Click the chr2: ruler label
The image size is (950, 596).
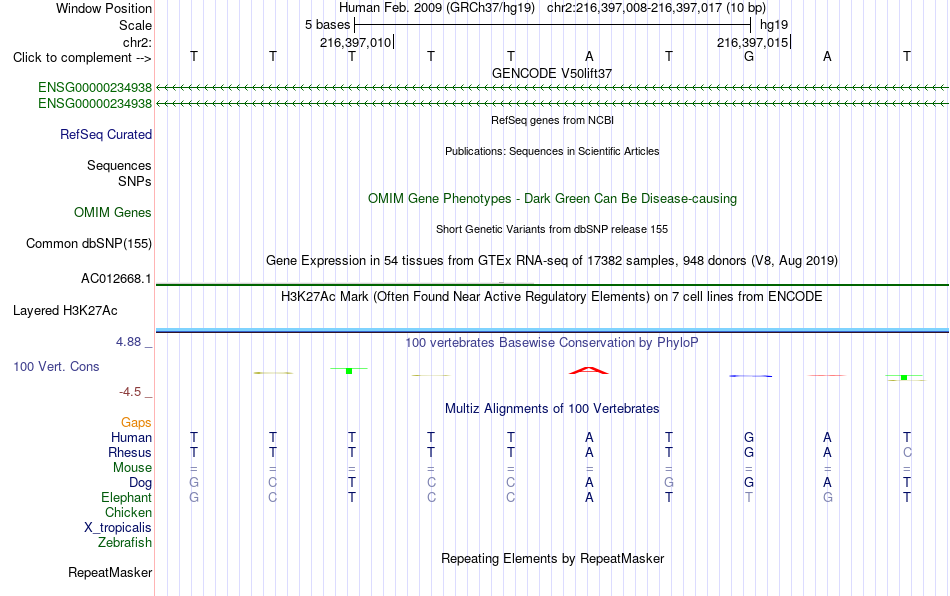[x=137, y=42]
